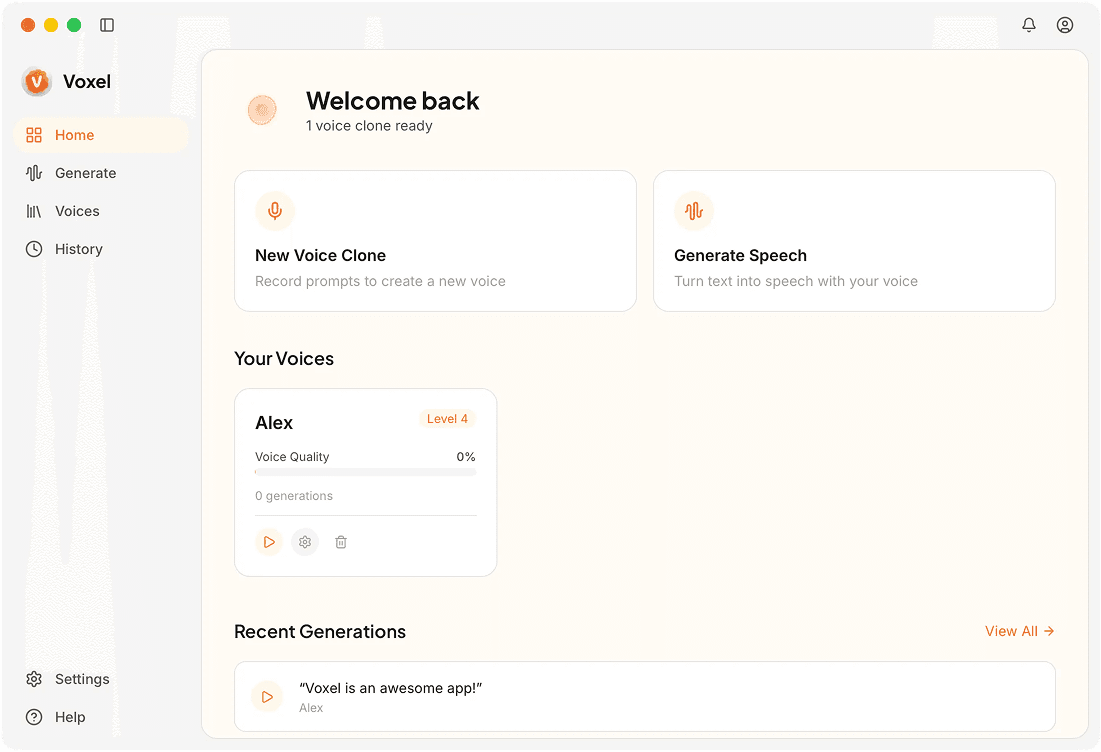Delete the Alex voice with trash icon
Screen dimensions: 1101x752
pyautogui.click(x=341, y=542)
